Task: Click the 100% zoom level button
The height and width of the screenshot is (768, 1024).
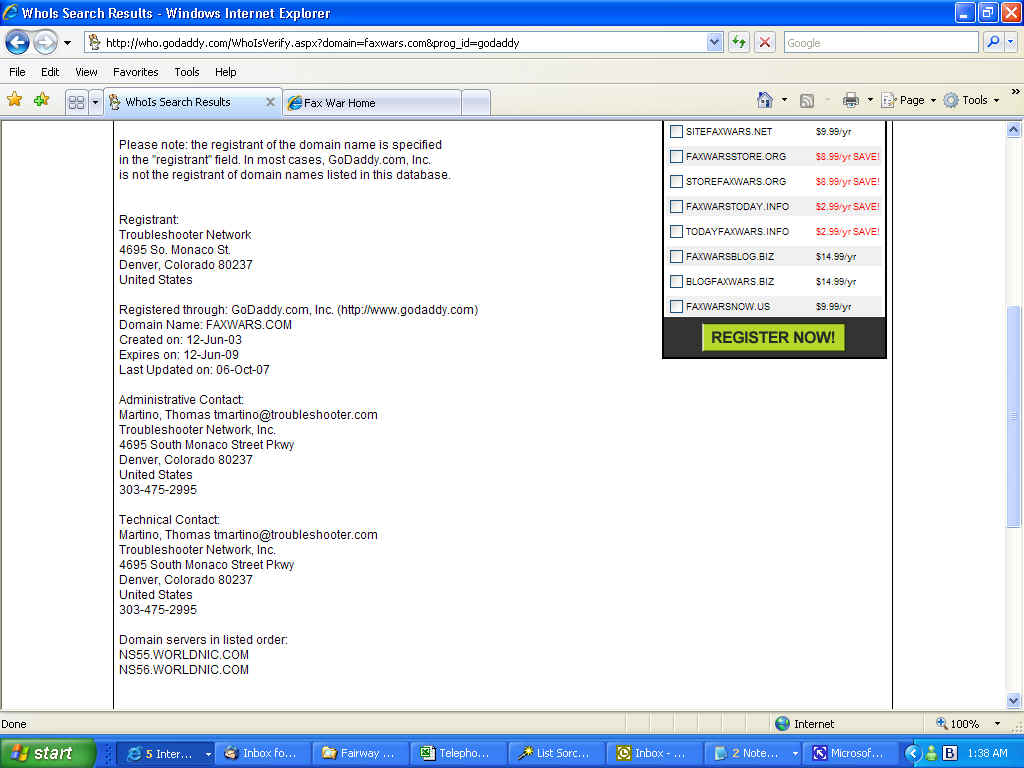Action: [x=957, y=724]
